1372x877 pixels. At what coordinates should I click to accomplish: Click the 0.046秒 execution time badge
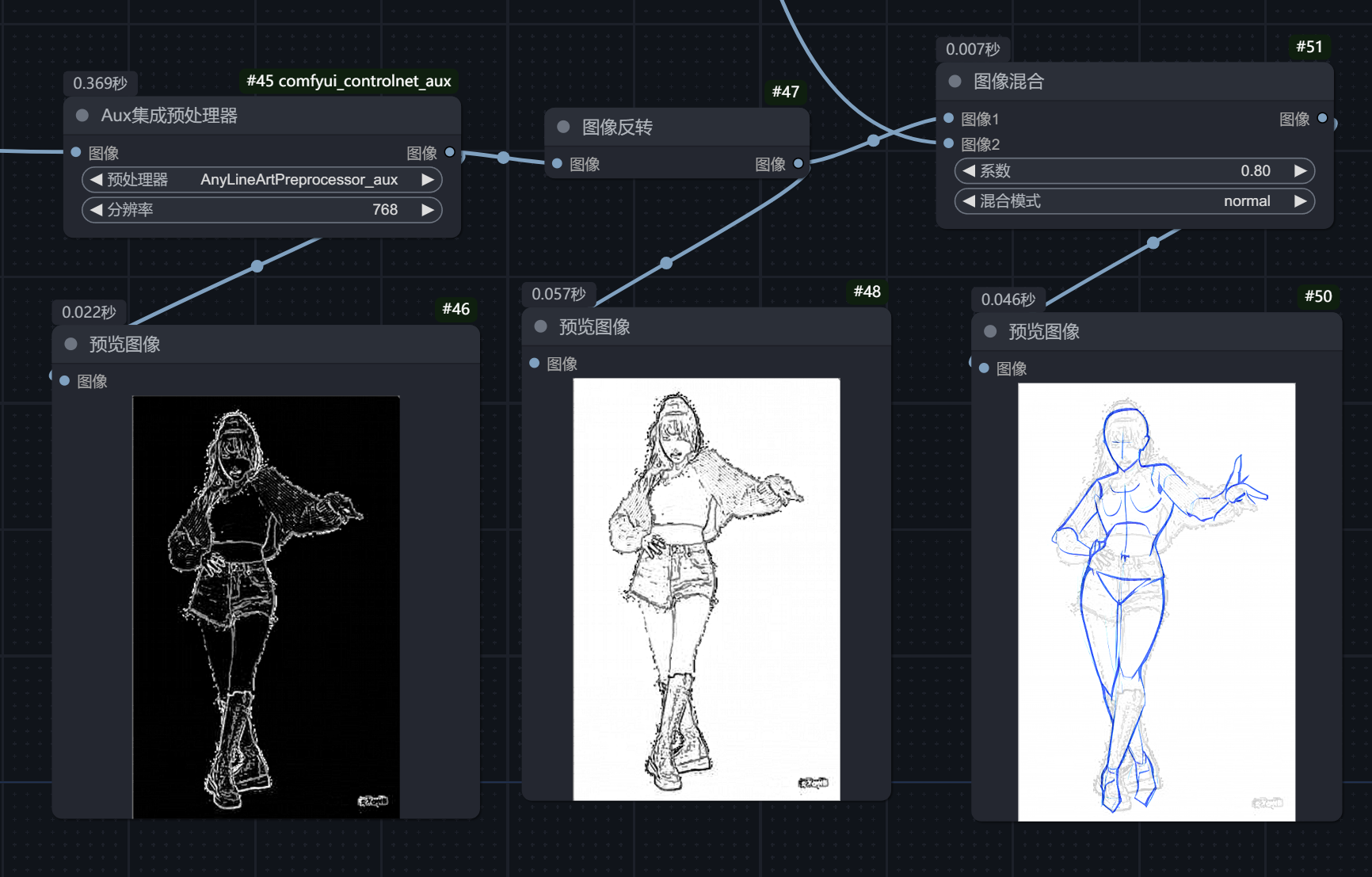tap(1008, 299)
